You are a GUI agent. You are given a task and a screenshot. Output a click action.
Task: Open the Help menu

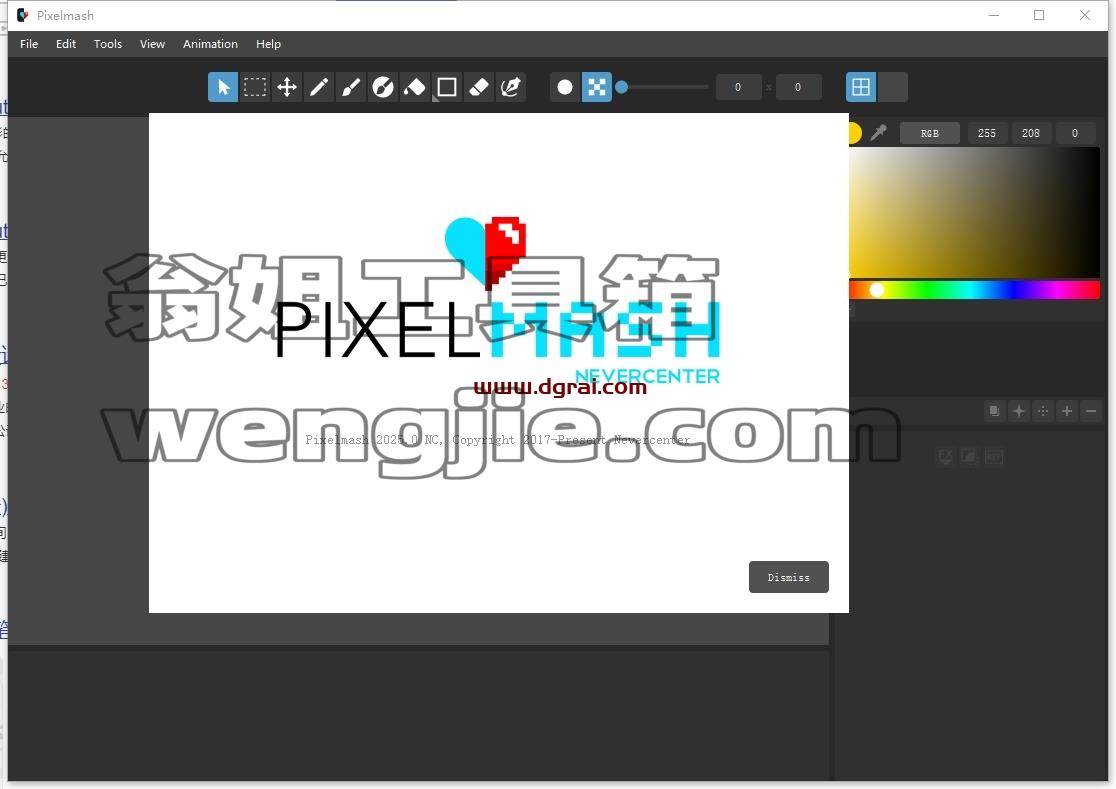[268, 44]
